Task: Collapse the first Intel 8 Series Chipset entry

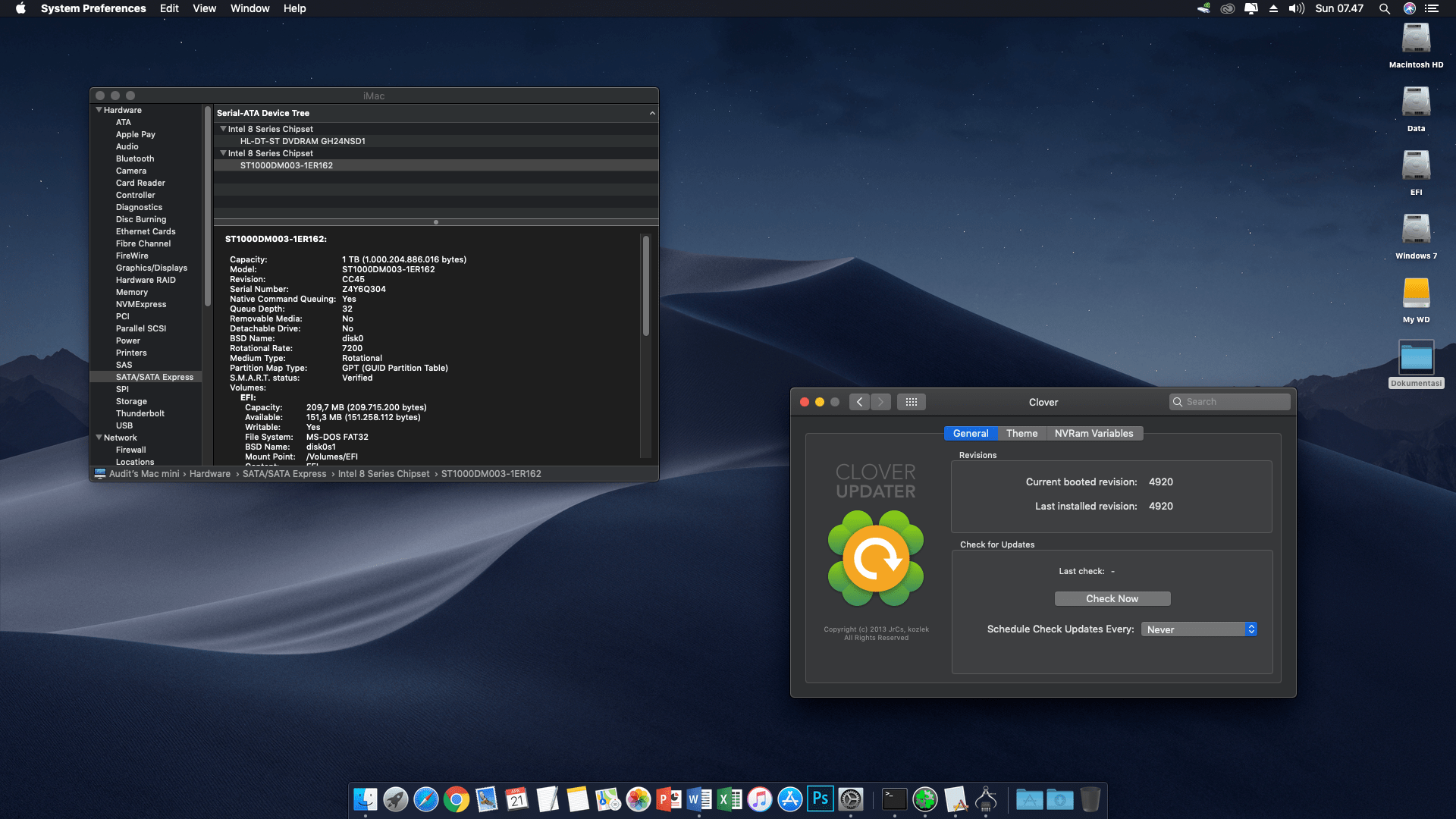Action: coord(223,129)
